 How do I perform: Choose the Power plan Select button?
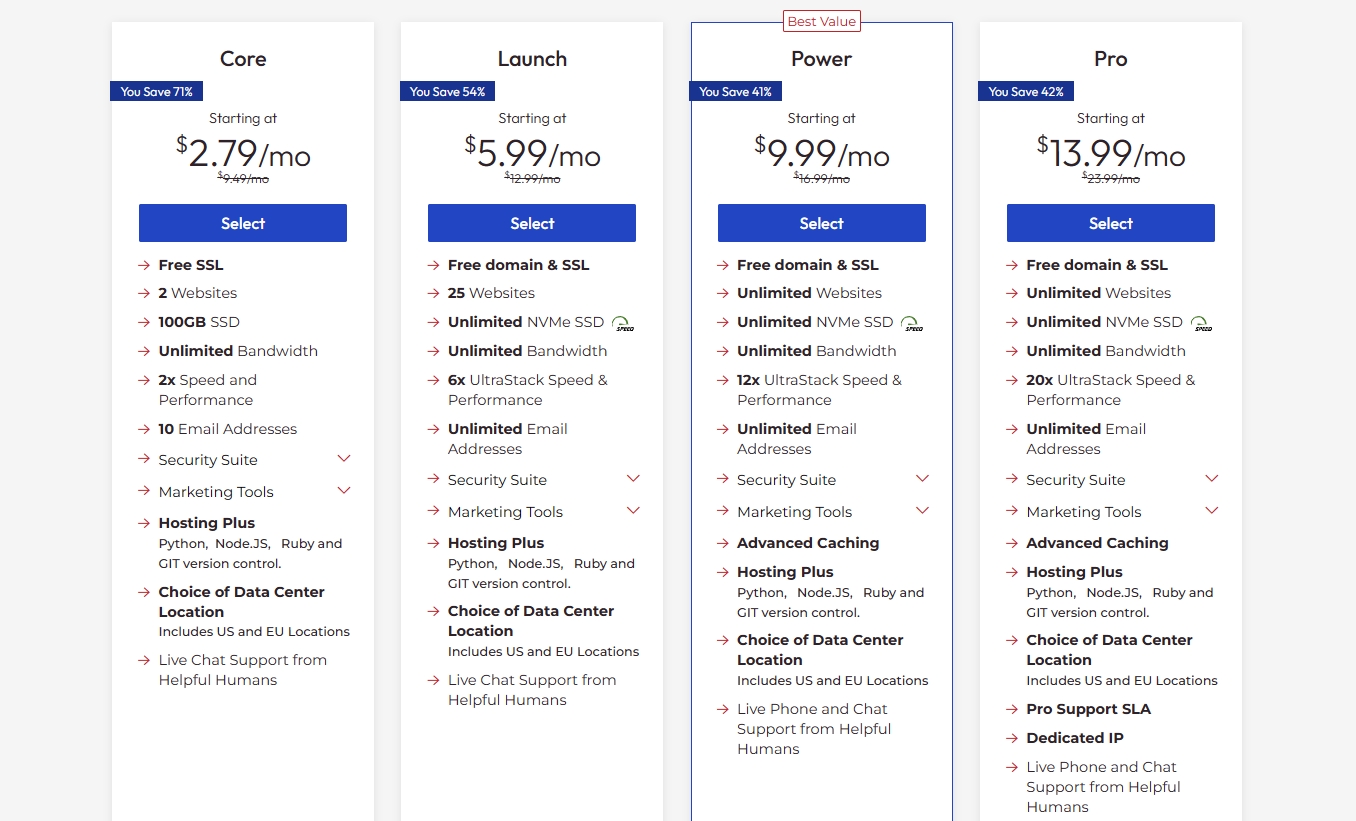point(822,223)
